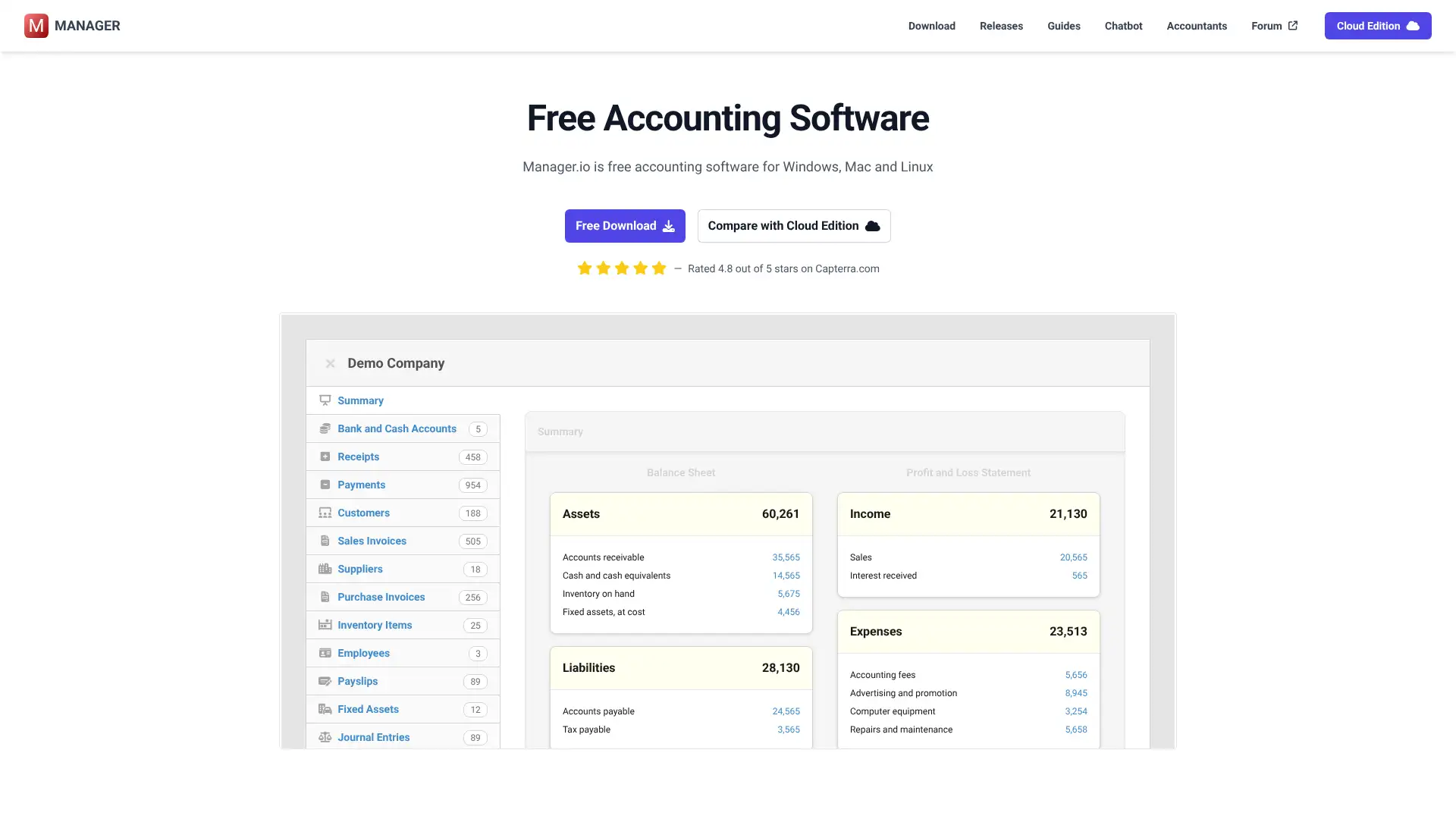The height and width of the screenshot is (819, 1456).
Task: Open the Accountants nav item
Action: [x=1197, y=26]
